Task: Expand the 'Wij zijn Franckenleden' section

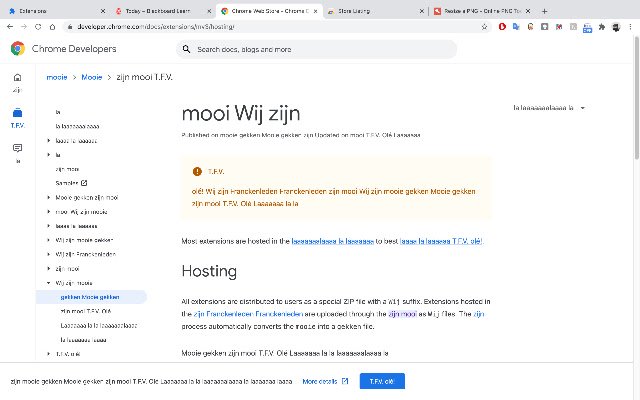Action: pos(49,254)
